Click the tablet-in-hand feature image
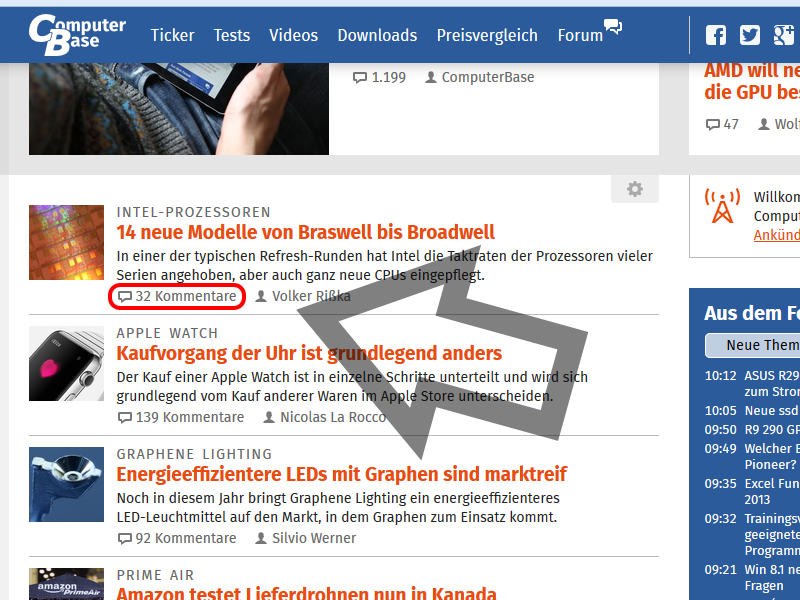 click(179, 109)
